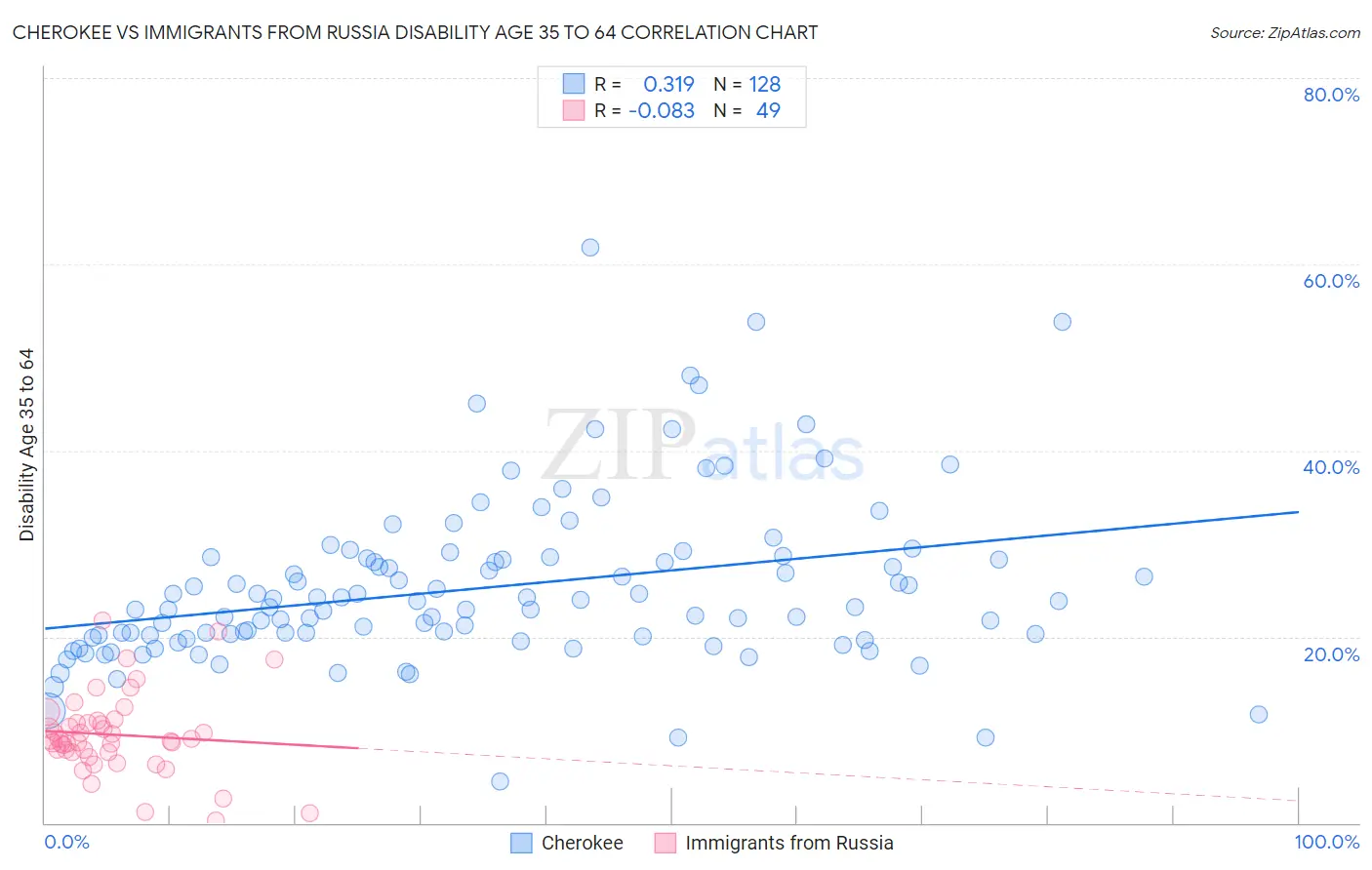
Task: Click the right end of blue trend line
Action: (x=1298, y=511)
